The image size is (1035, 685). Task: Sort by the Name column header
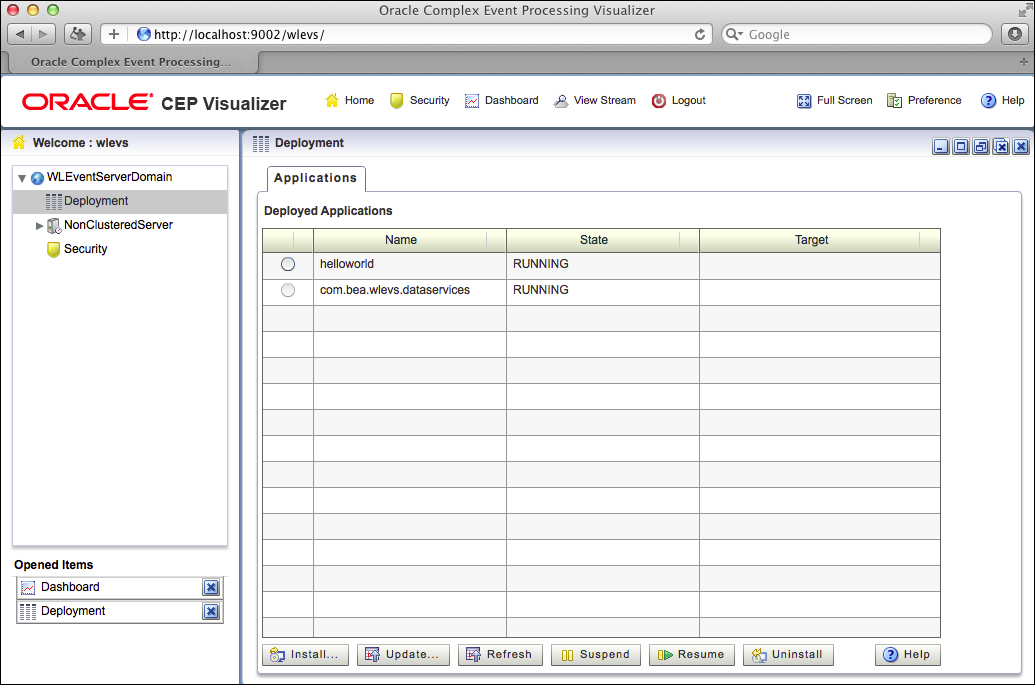(x=409, y=240)
